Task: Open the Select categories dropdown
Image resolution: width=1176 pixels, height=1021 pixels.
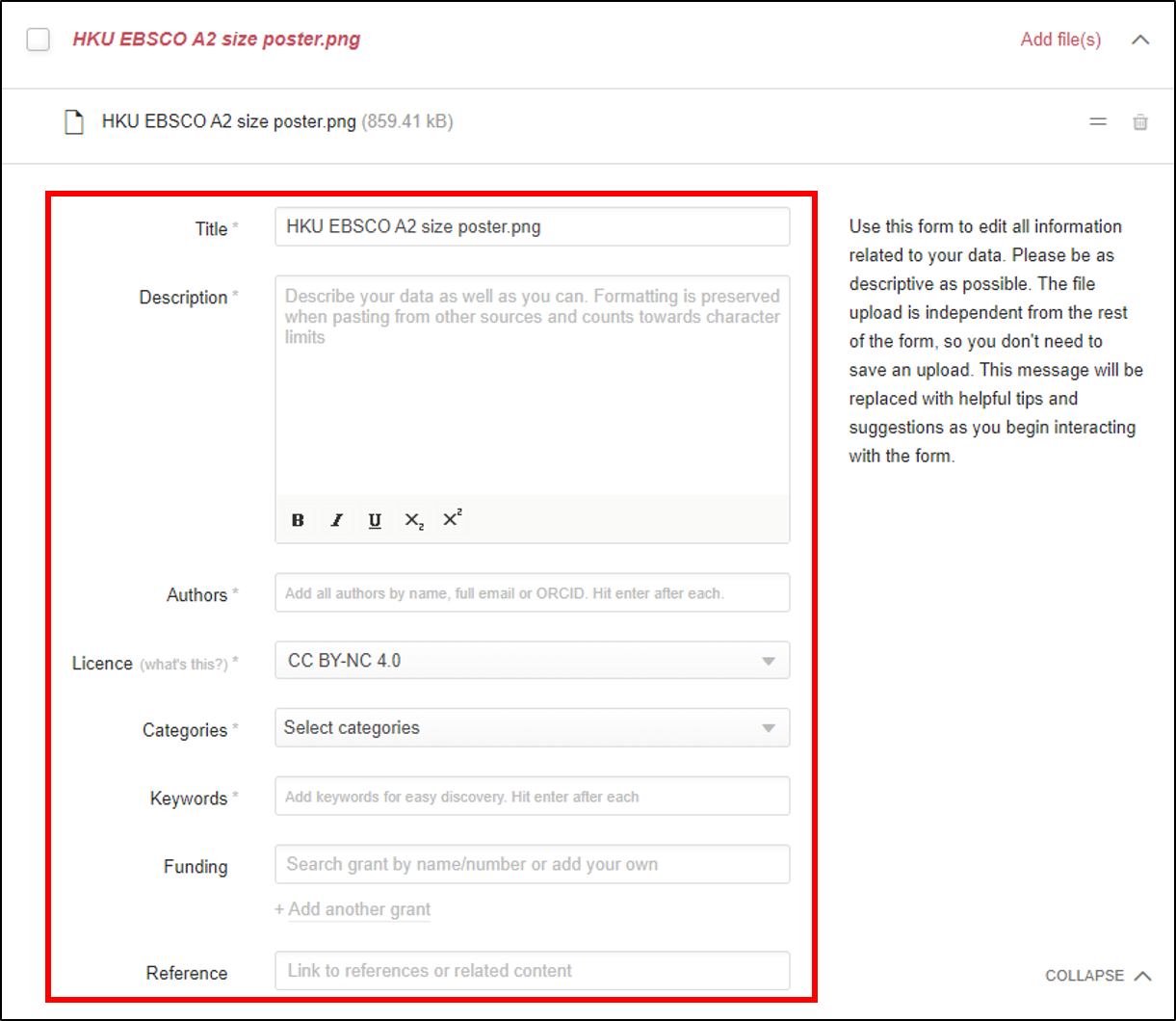Action: (x=532, y=728)
